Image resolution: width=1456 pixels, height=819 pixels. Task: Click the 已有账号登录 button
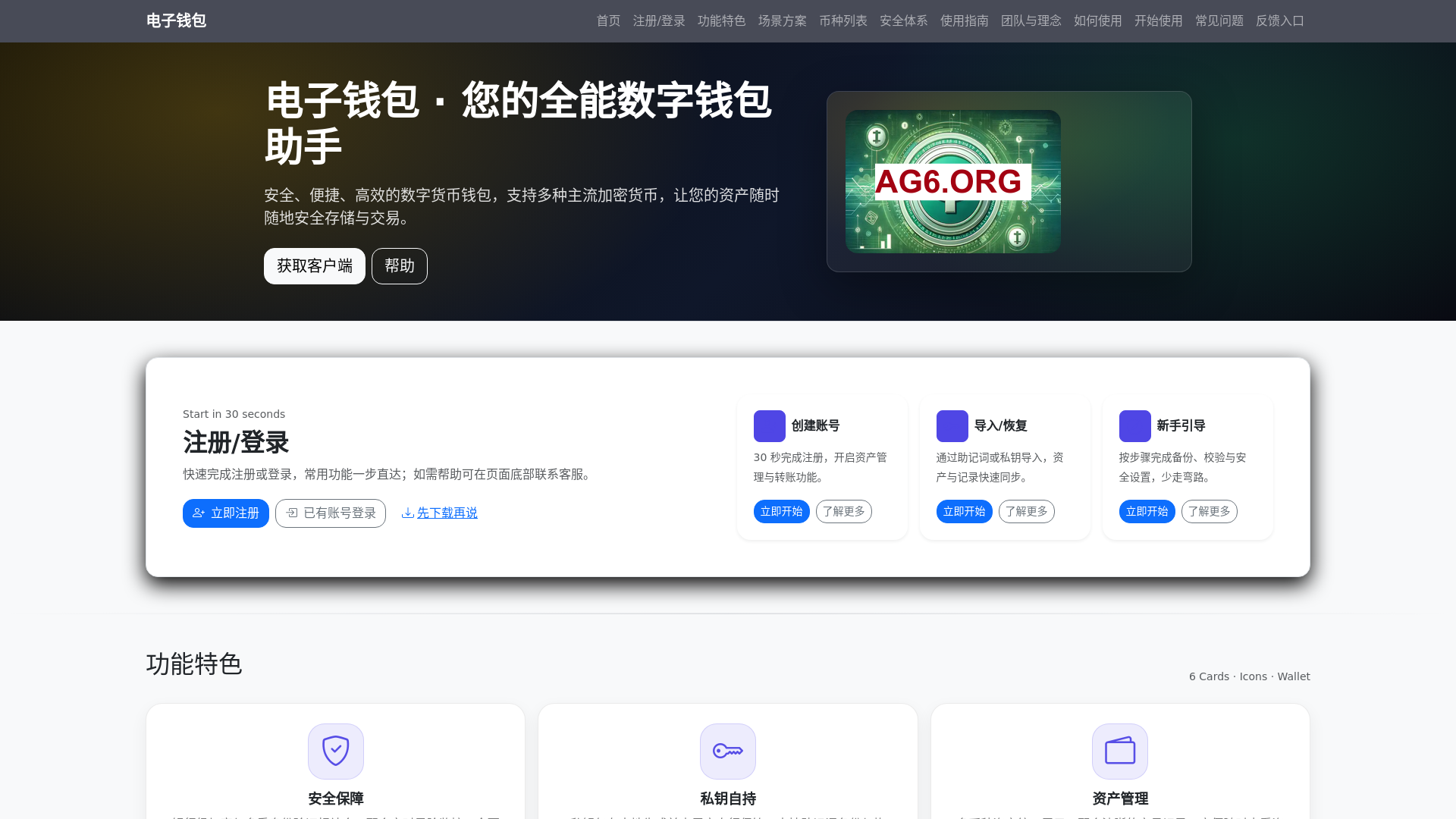331,513
